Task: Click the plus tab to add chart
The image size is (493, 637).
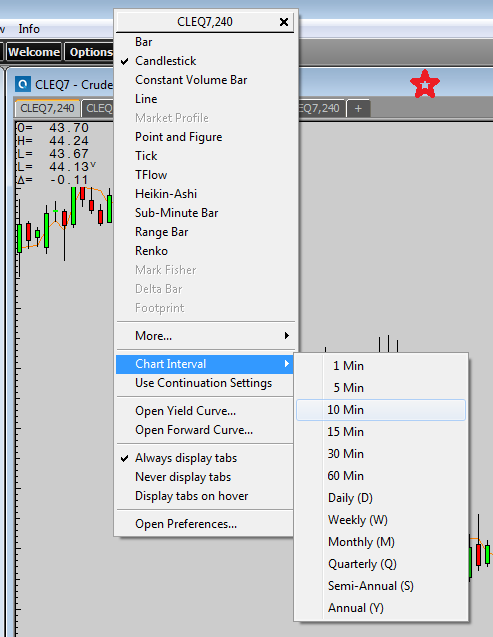Action: [358, 108]
